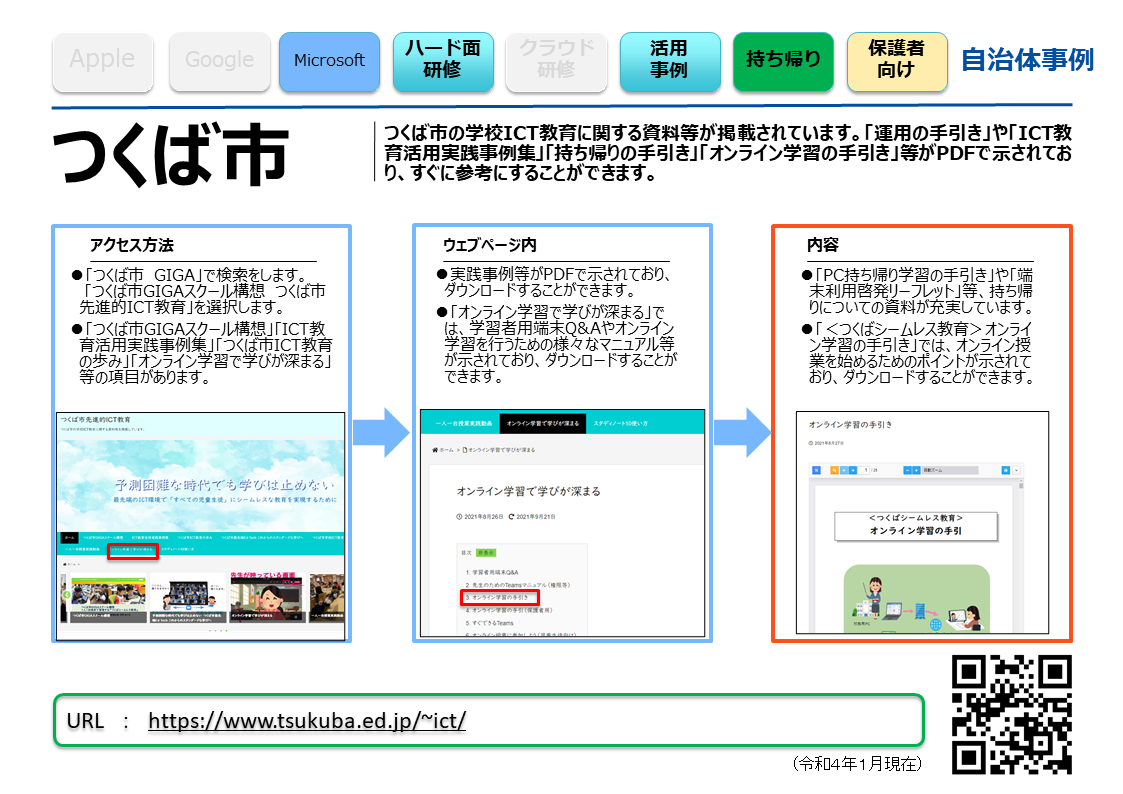Open the 自動ズーム zoom dropdown
The image size is (1123, 794).
tap(950, 470)
